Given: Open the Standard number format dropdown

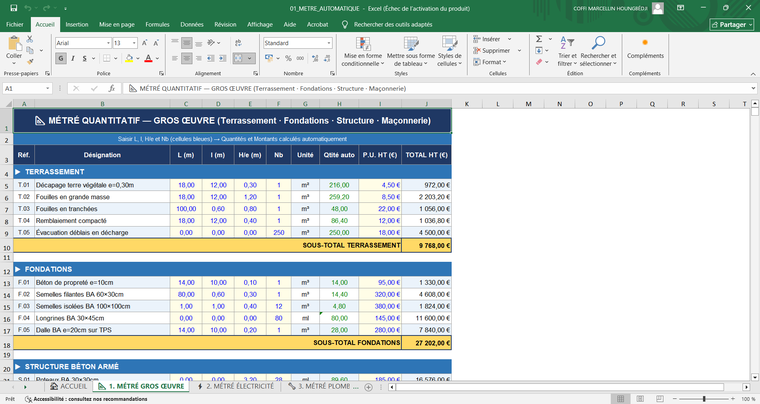Looking at the screenshot, I should (x=327, y=44).
